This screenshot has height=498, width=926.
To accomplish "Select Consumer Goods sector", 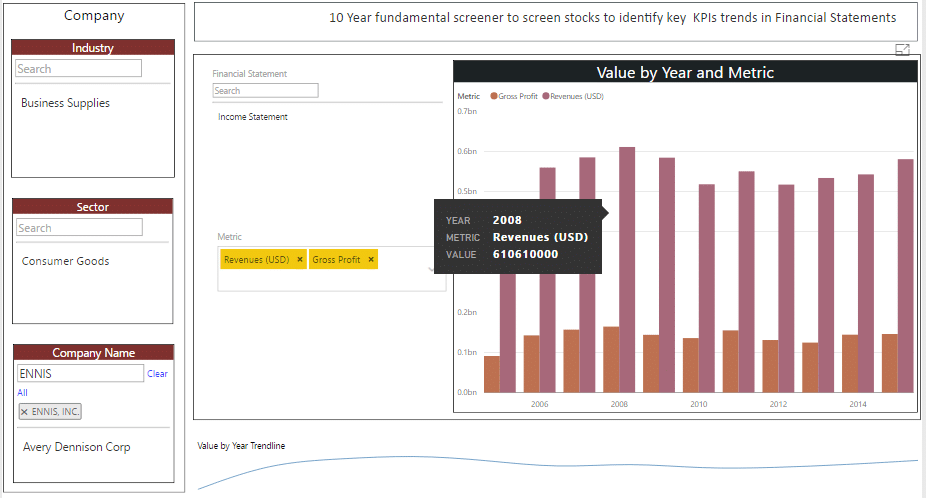I will pos(66,261).
